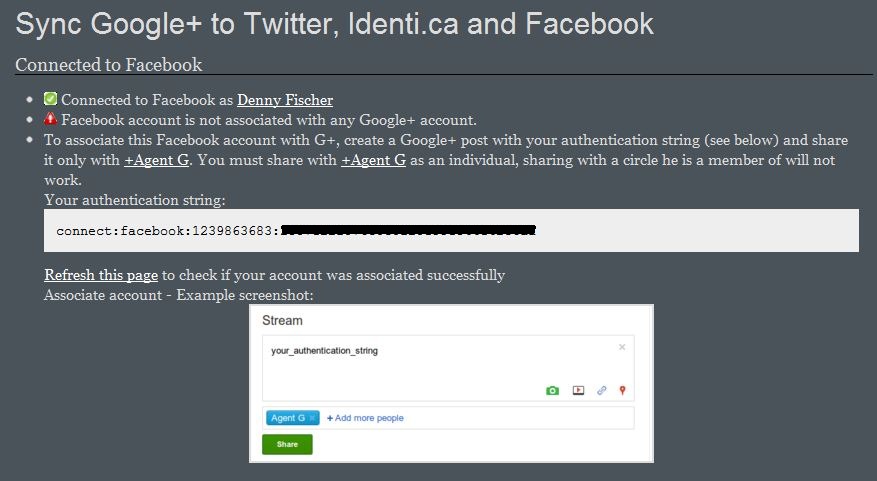The width and height of the screenshot is (877, 481).
Task: Click the add-video icon in the post box
Action: point(578,390)
